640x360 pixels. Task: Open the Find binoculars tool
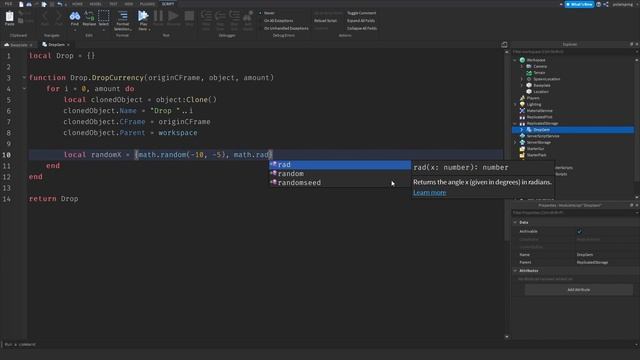pyautogui.click(x=75, y=18)
